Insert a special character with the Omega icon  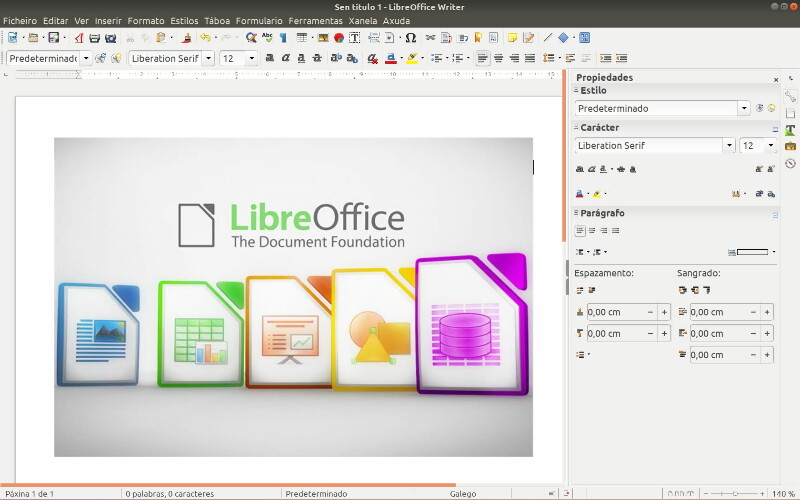click(x=411, y=38)
